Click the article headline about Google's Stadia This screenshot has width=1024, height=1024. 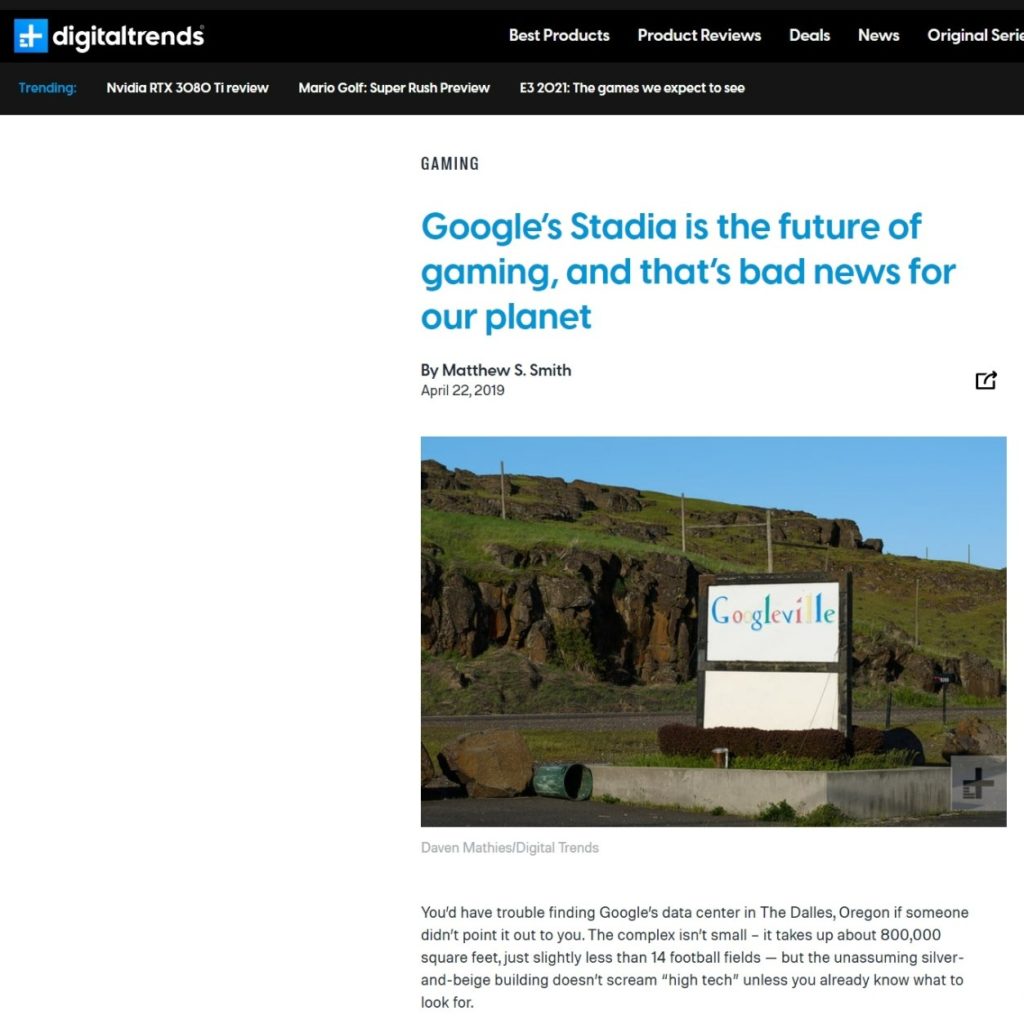coord(688,271)
